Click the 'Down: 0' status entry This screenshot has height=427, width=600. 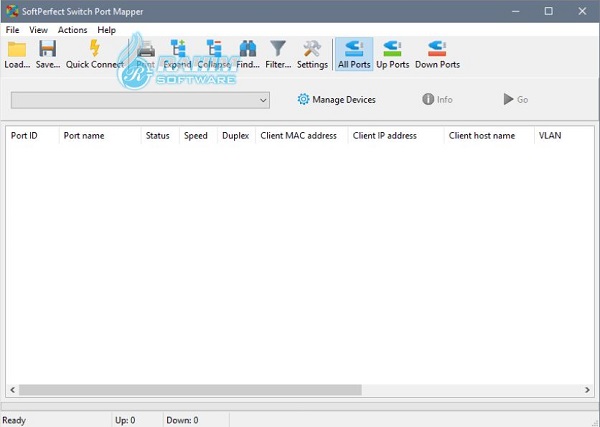point(182,420)
